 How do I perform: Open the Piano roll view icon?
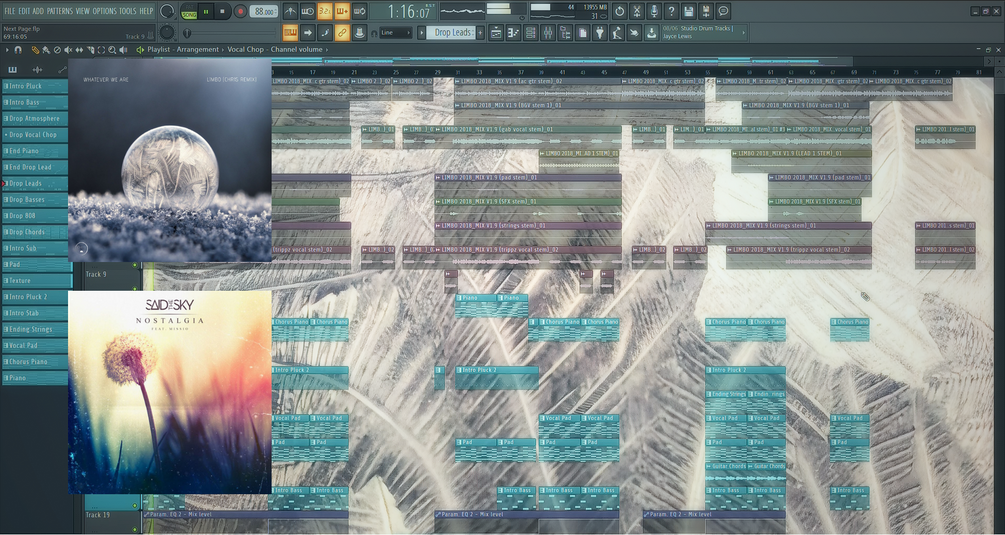(x=513, y=33)
